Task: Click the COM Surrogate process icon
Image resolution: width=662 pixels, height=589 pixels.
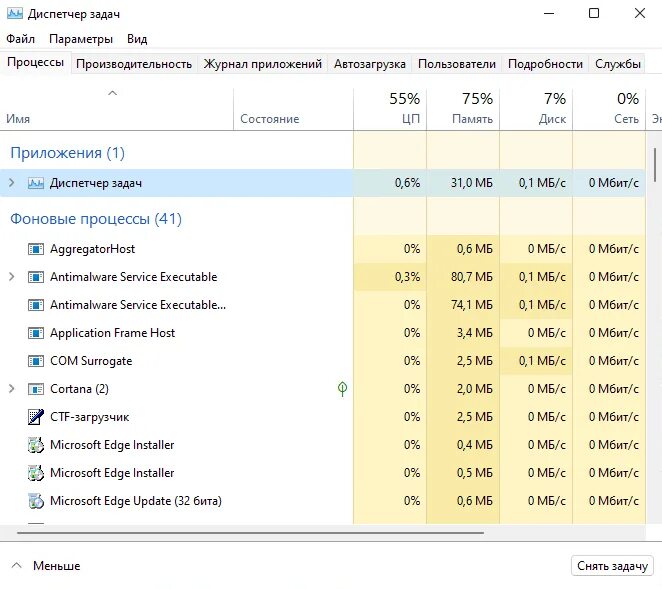Action: [36, 361]
